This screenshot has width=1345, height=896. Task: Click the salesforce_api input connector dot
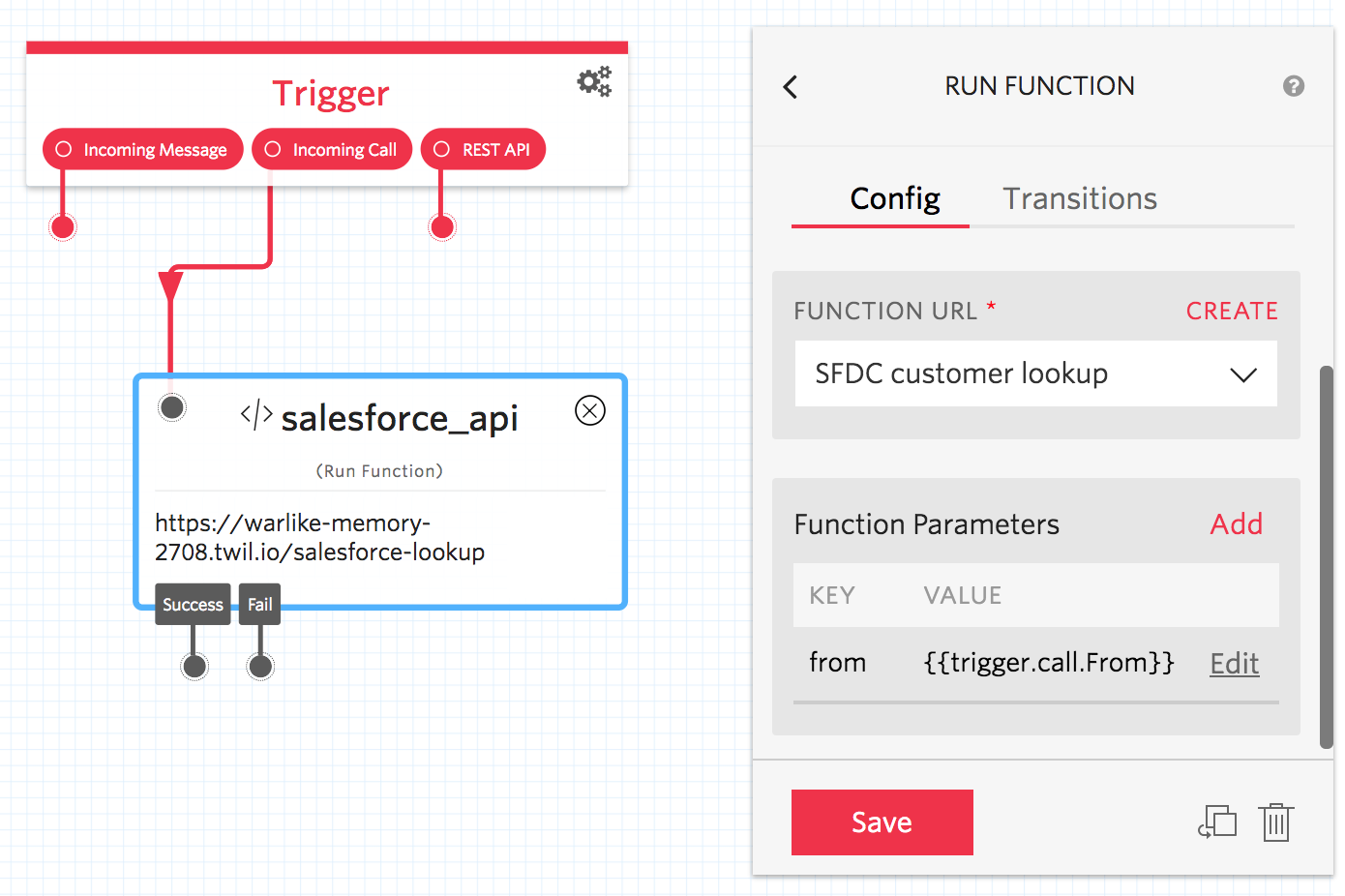click(172, 407)
